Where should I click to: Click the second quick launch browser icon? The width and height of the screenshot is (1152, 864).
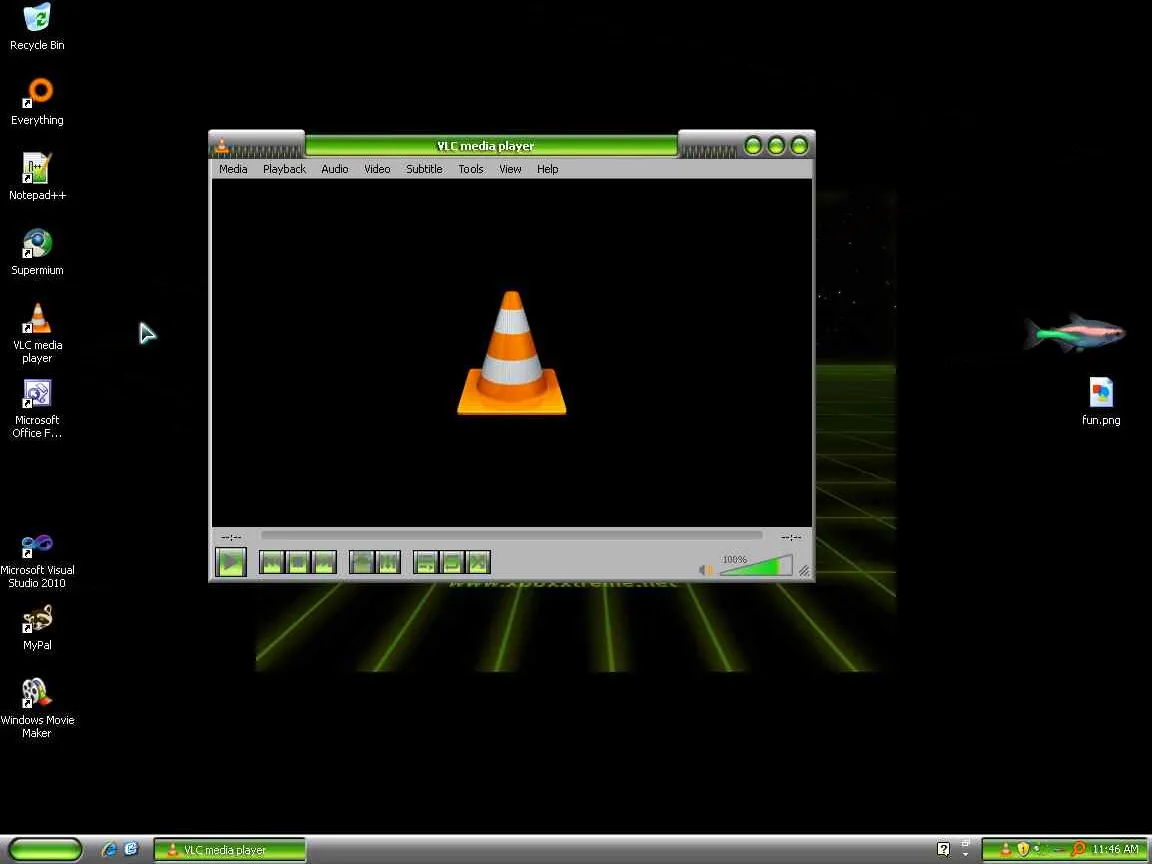(x=131, y=849)
